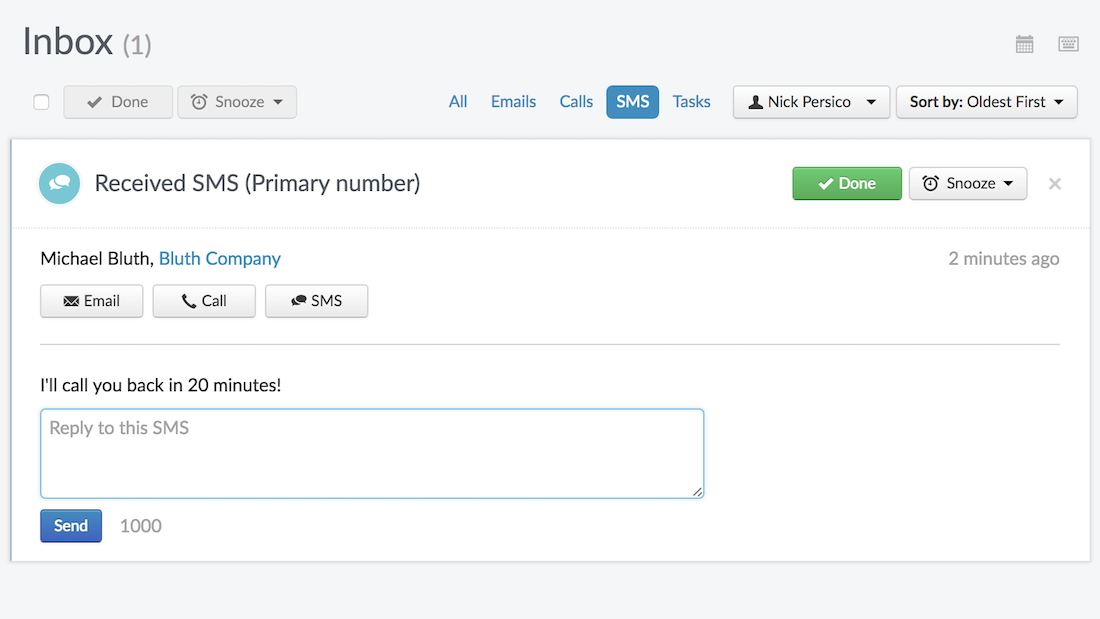The image size is (1100, 619).
Task: Open Sort by Oldest First dropdown
Action: point(986,102)
